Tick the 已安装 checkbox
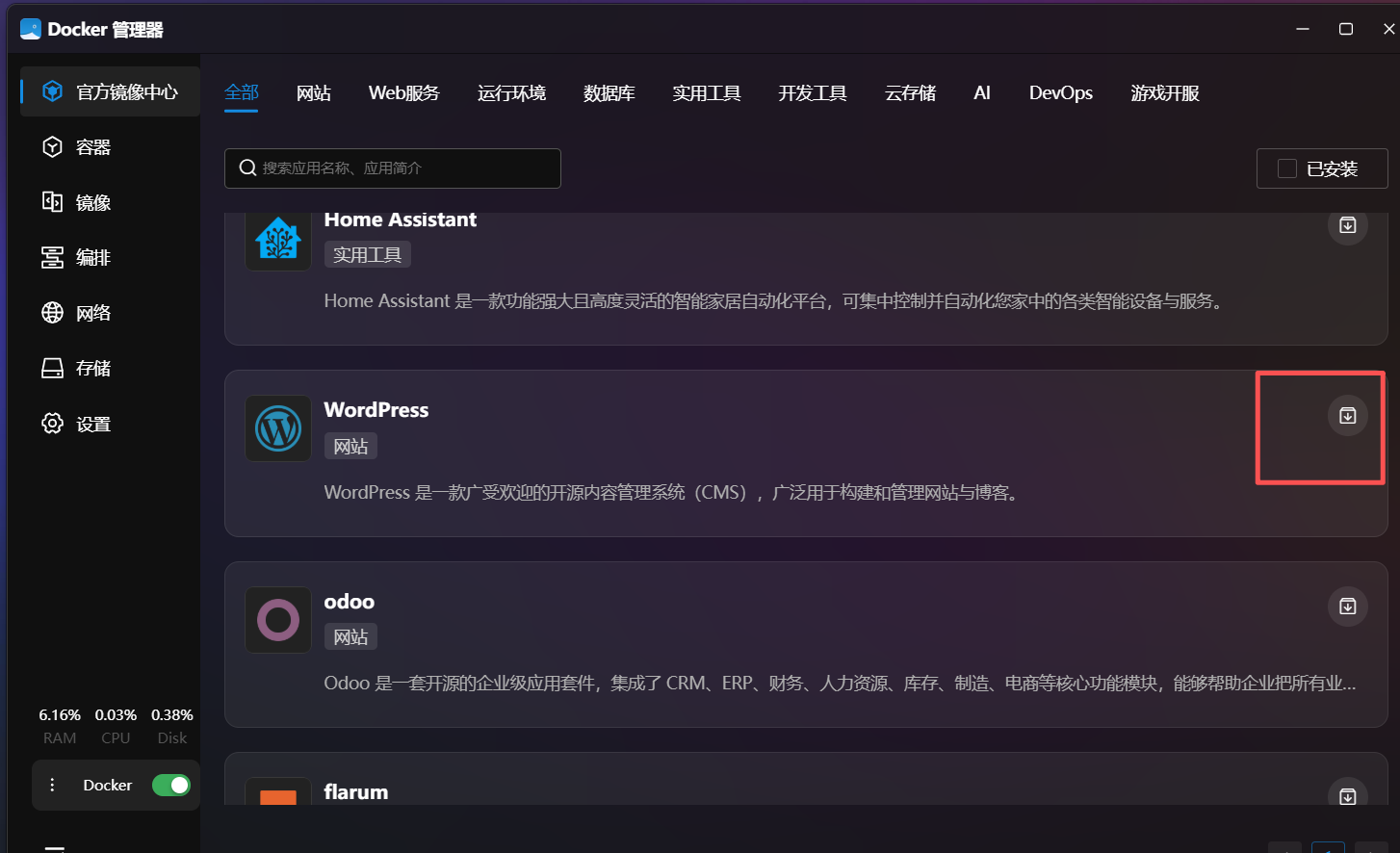The image size is (1400, 853). point(1287,168)
